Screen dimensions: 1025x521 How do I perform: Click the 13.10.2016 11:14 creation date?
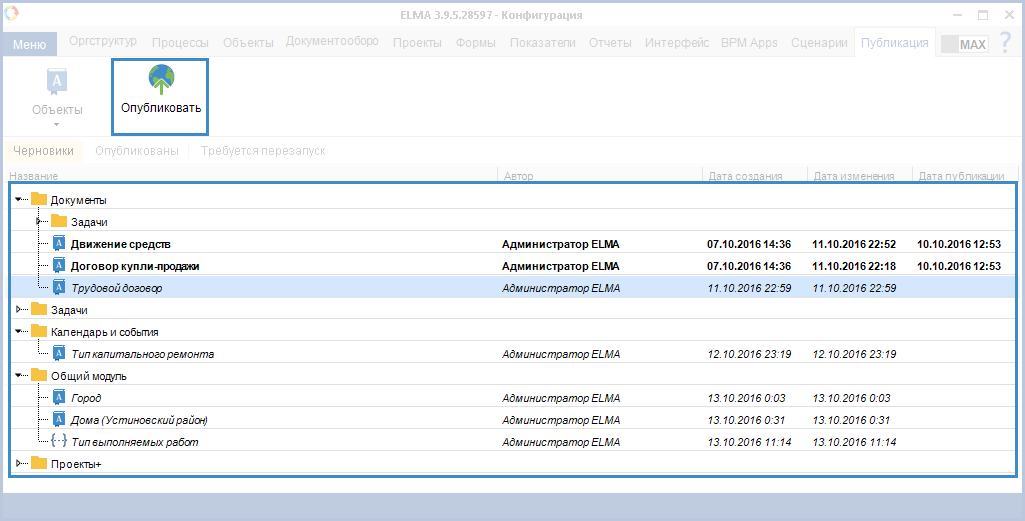click(x=749, y=442)
